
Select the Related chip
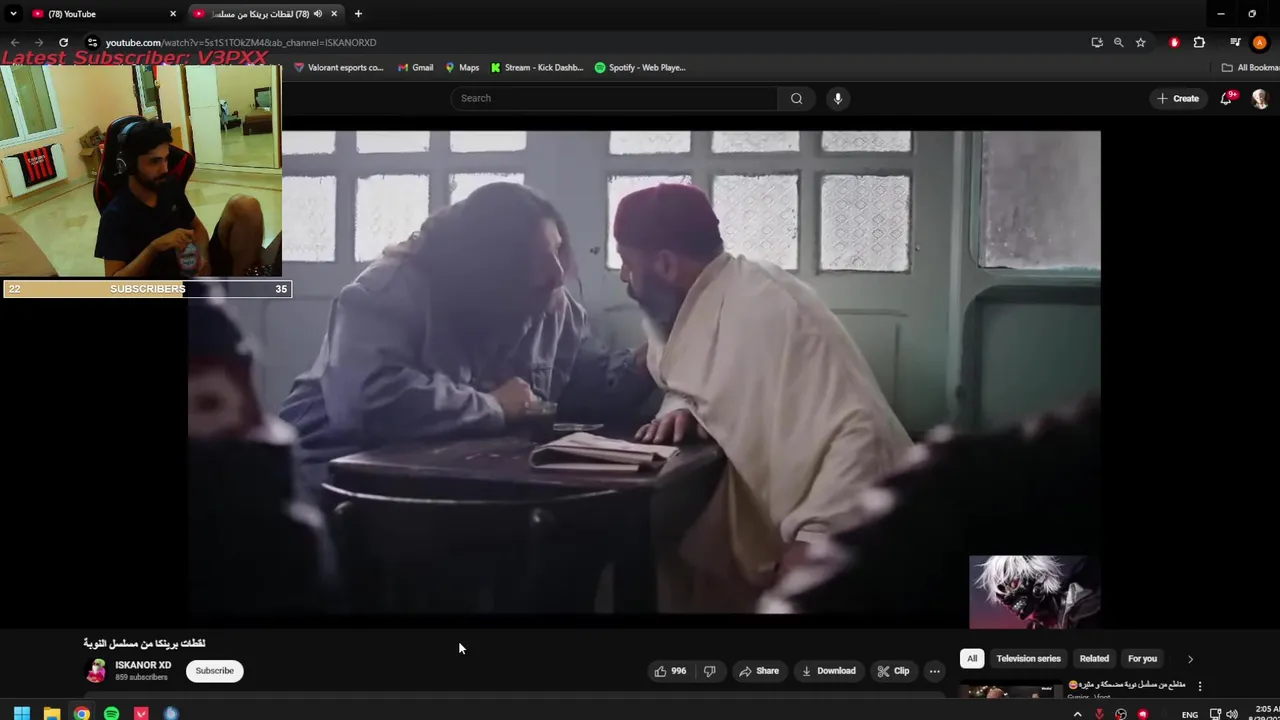click(x=1094, y=658)
